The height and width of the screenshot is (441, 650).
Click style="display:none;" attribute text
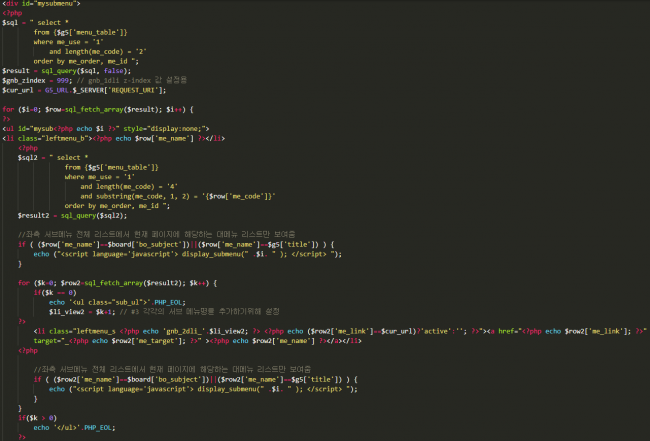(x=164, y=128)
